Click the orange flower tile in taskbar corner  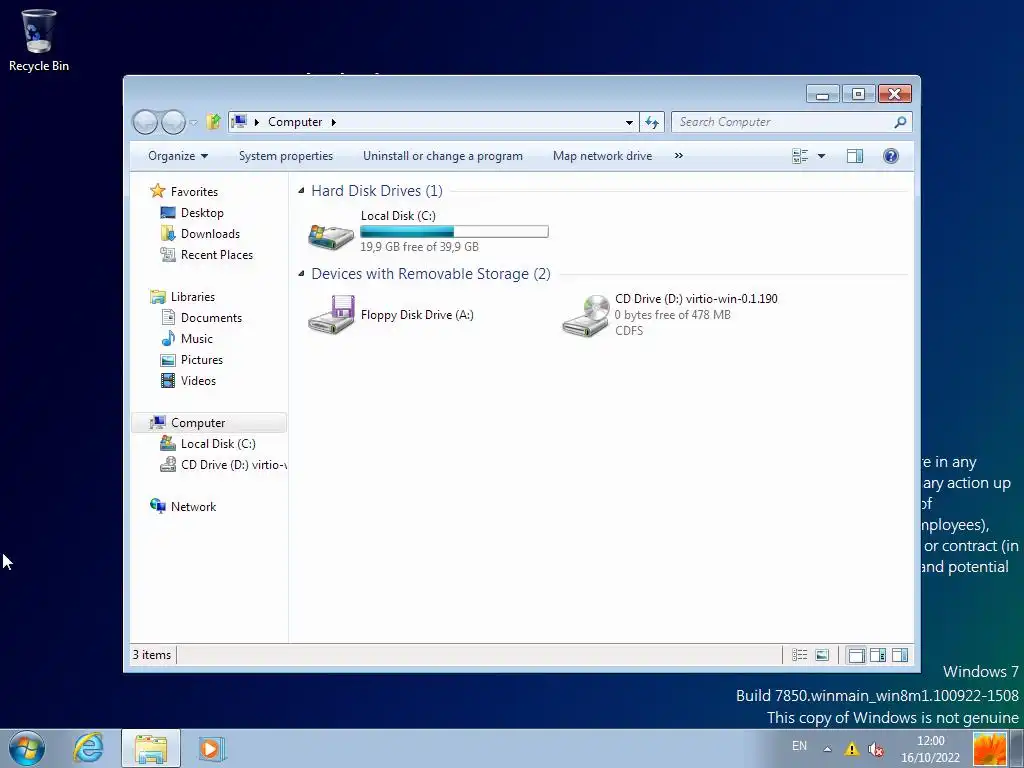click(990, 749)
